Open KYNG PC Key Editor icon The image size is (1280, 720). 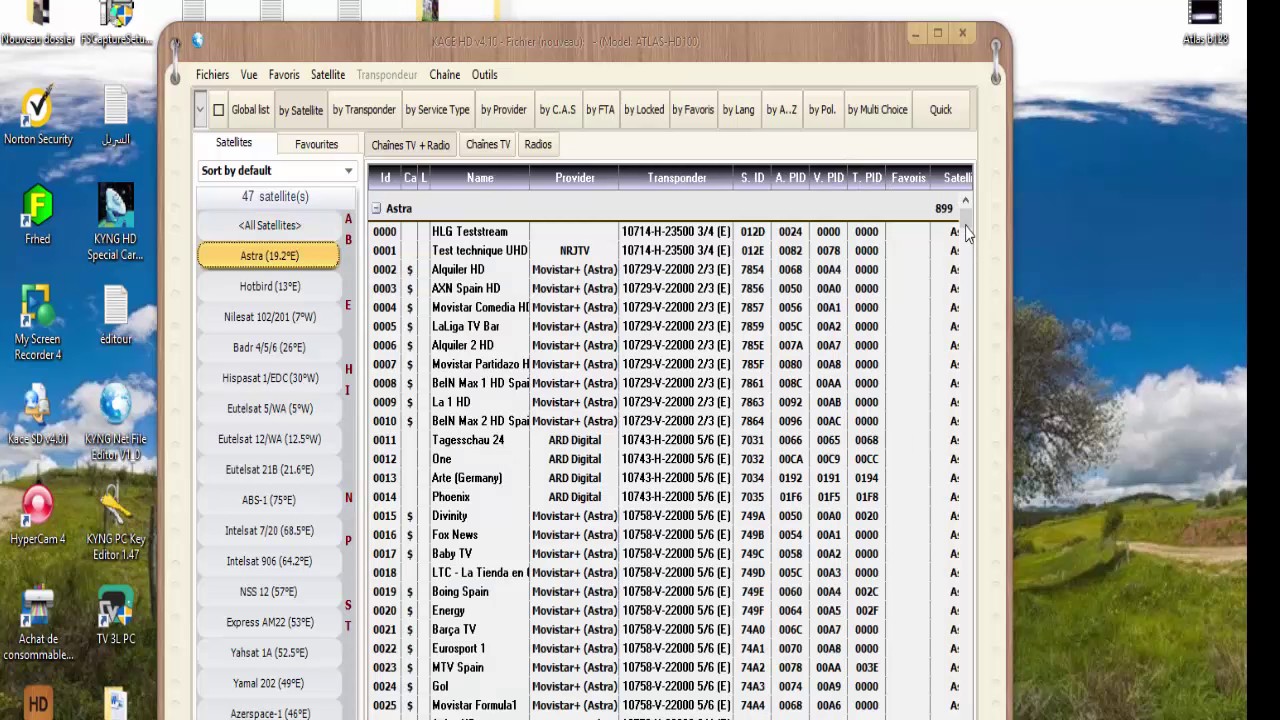(x=115, y=522)
